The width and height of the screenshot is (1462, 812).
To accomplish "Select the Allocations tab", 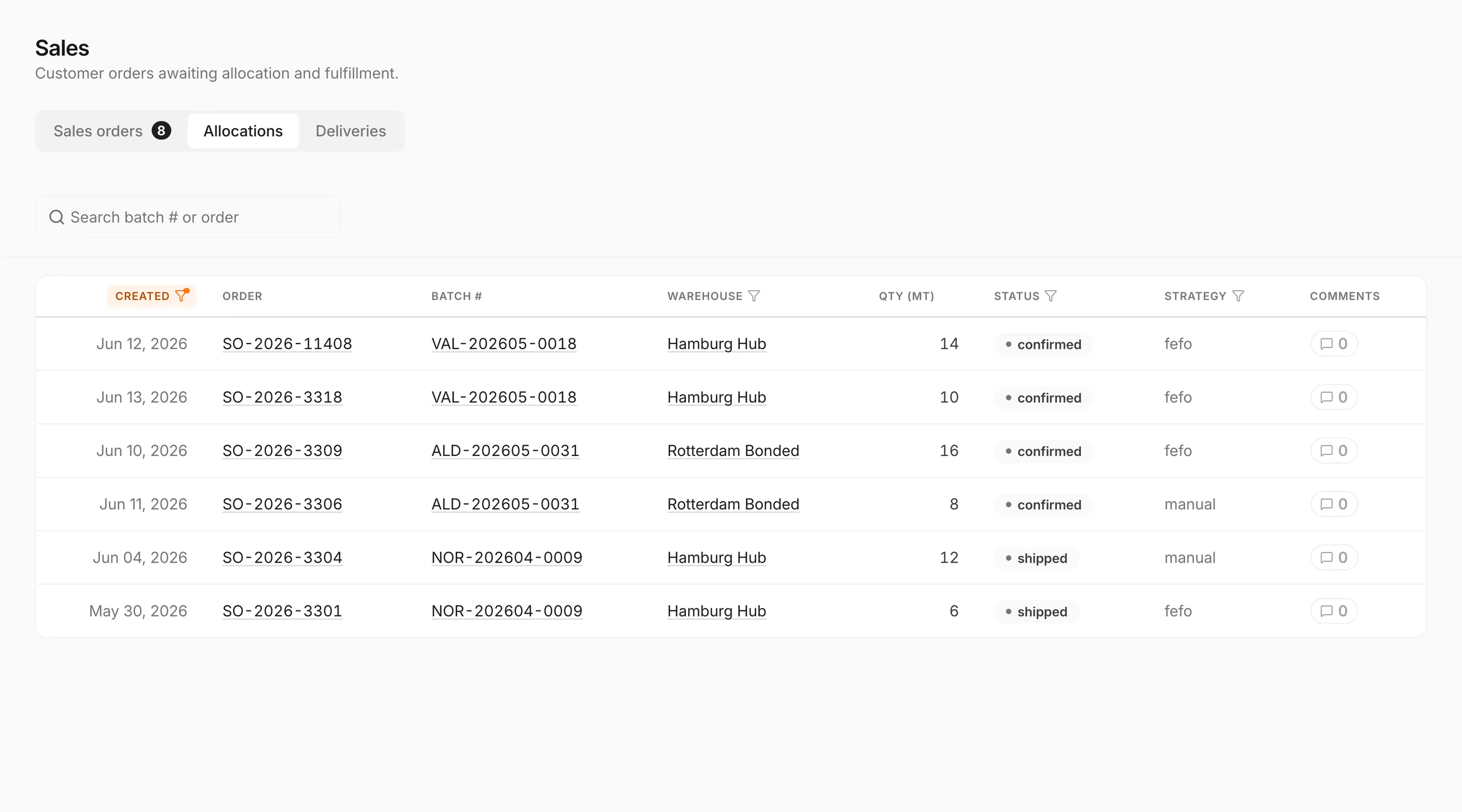I will [243, 131].
